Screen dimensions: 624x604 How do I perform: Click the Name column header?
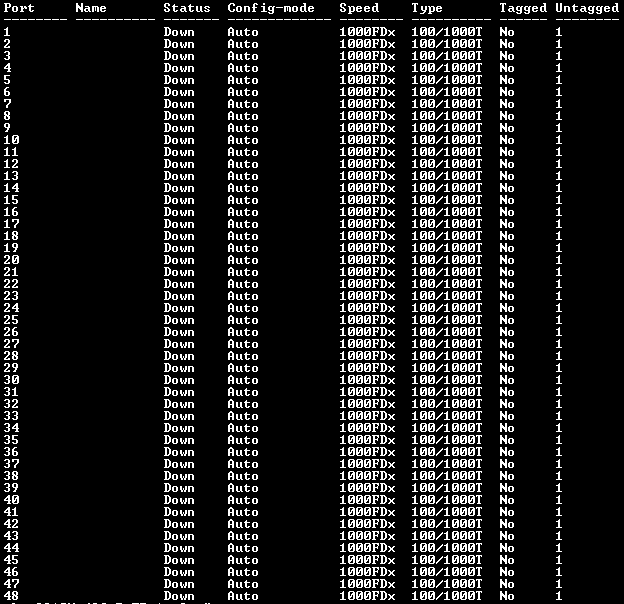tap(91, 8)
